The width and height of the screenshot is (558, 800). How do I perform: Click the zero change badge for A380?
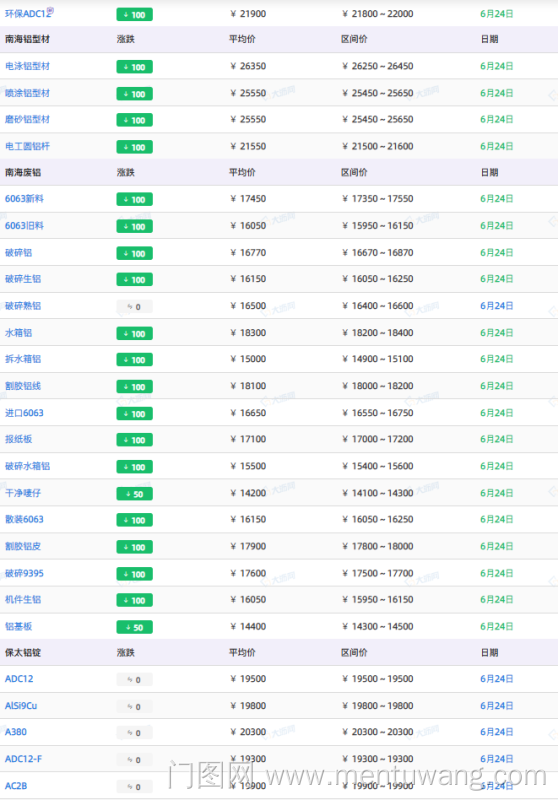[x=135, y=733]
